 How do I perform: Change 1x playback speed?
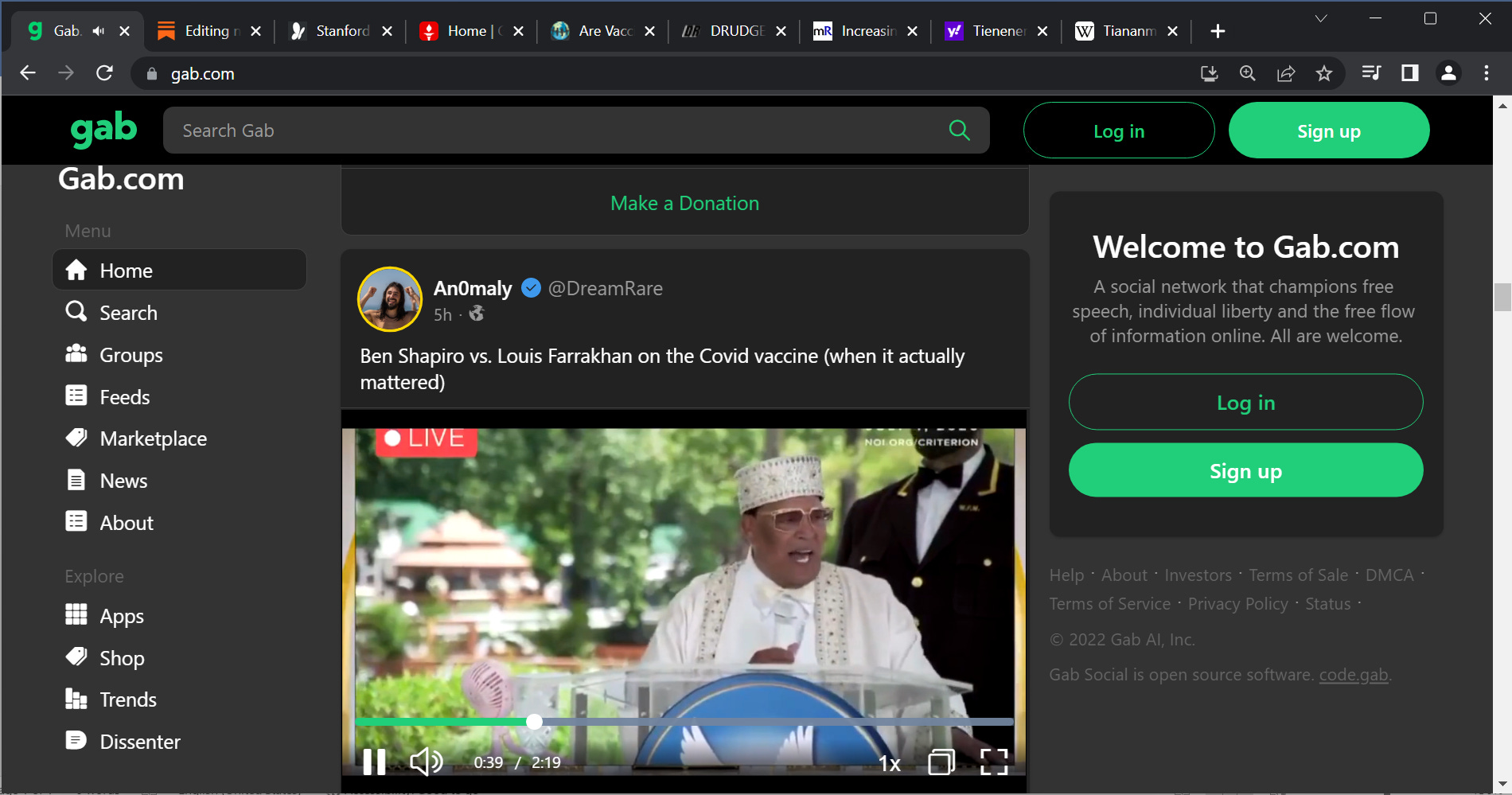(x=890, y=764)
